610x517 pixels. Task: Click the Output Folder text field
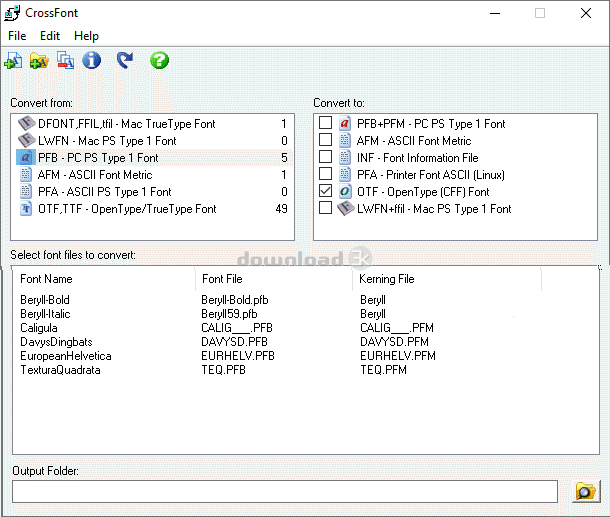pyautogui.click(x=284, y=491)
